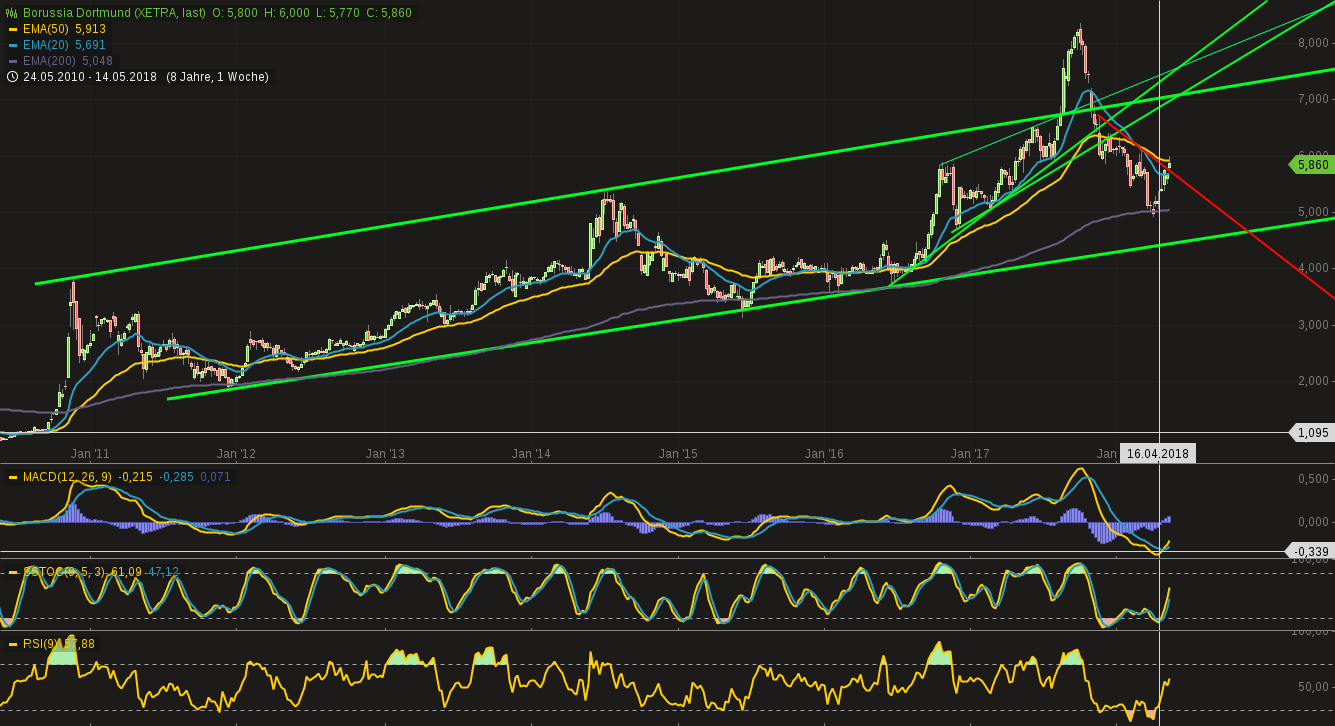
Task: Click the Jan '16 time axis label
Action: click(824, 454)
